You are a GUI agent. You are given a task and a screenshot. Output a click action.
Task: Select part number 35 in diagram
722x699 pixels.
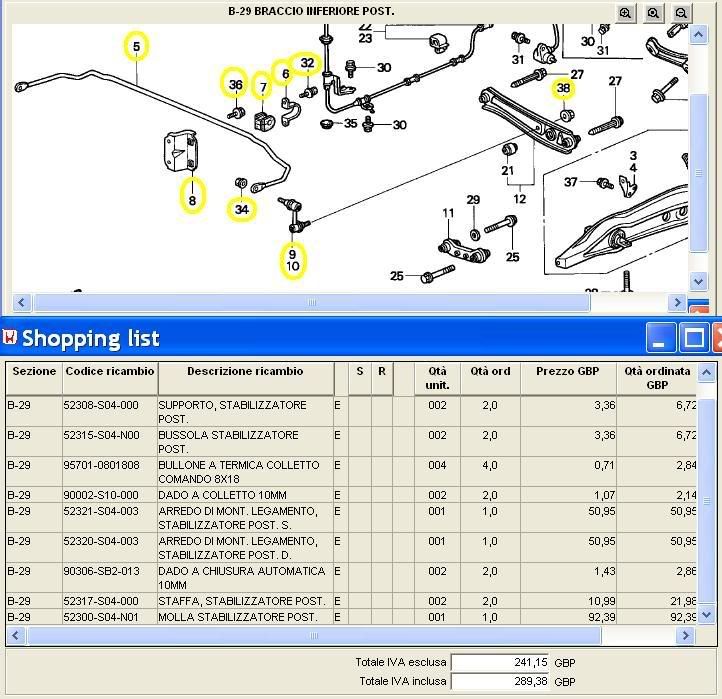click(x=350, y=123)
